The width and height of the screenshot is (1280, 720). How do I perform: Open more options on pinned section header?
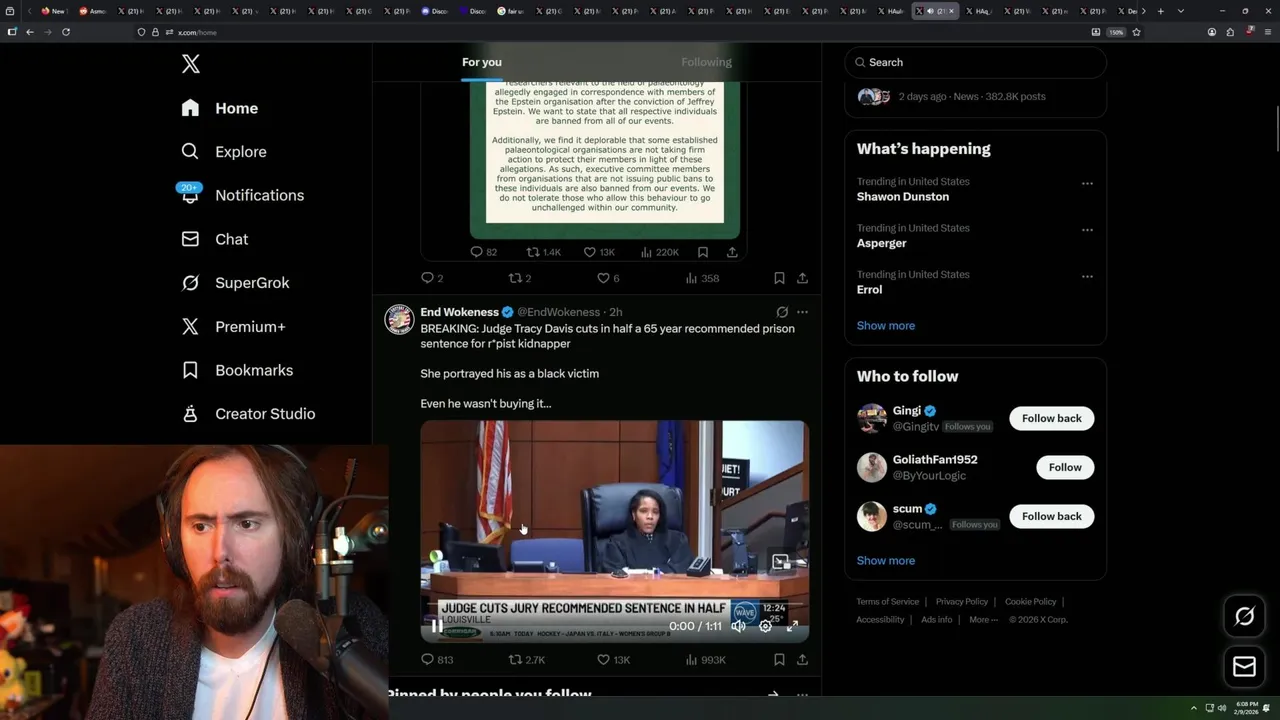click(802, 694)
